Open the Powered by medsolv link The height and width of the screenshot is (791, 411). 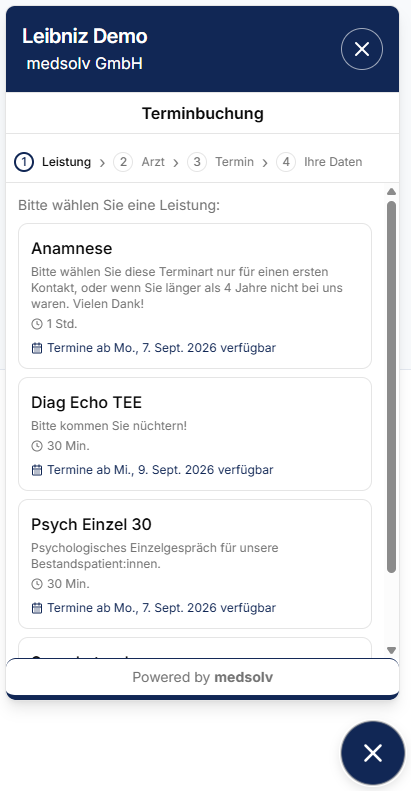(x=202, y=677)
